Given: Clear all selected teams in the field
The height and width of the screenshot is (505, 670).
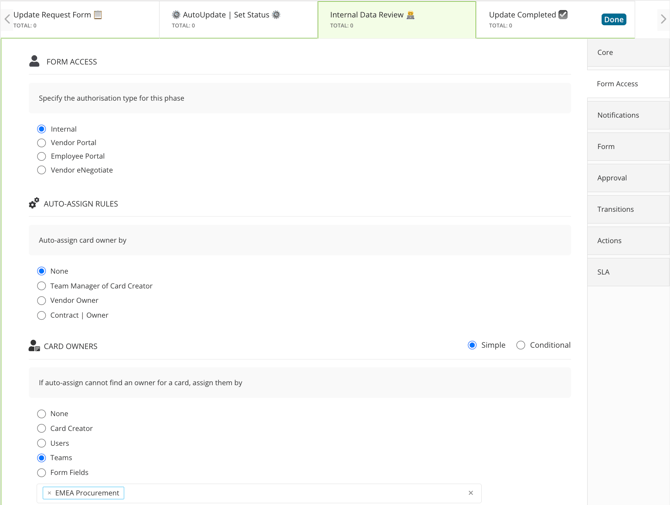Looking at the screenshot, I should pyautogui.click(x=470, y=493).
